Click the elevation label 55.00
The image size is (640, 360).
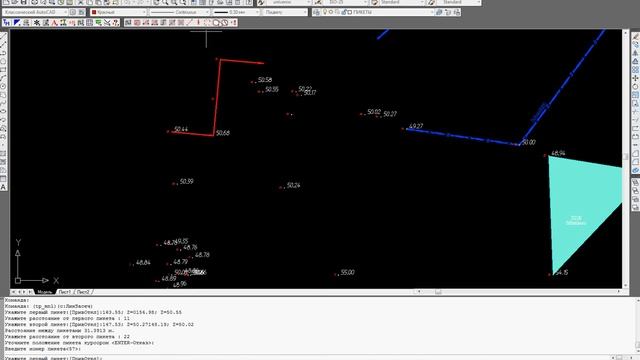click(x=347, y=272)
